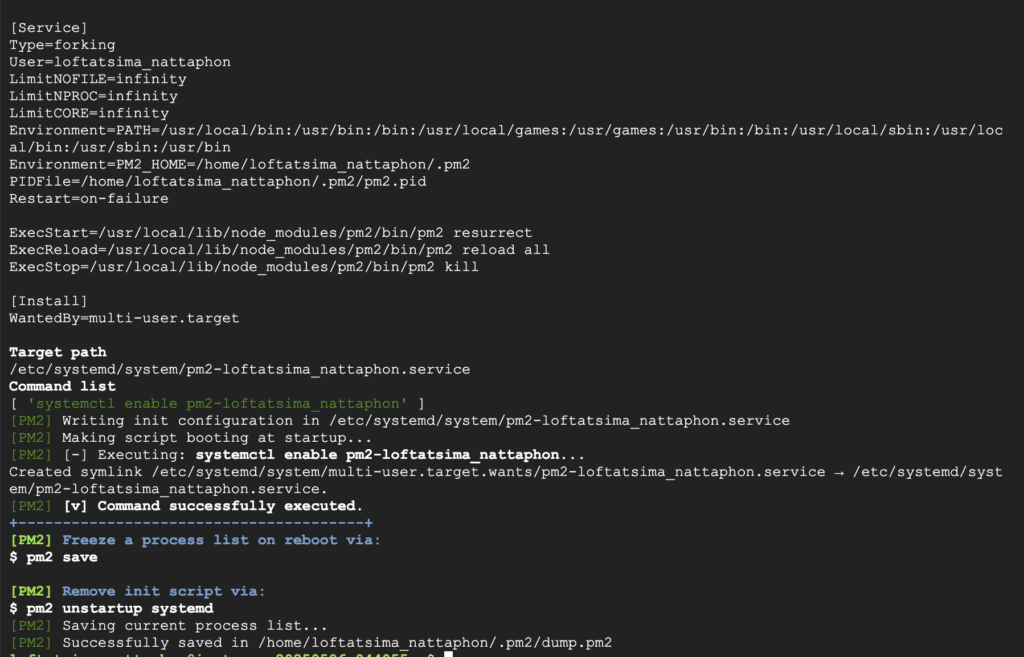Click the Restart=on-failure line
This screenshot has height=657, width=1024.
[x=89, y=199]
